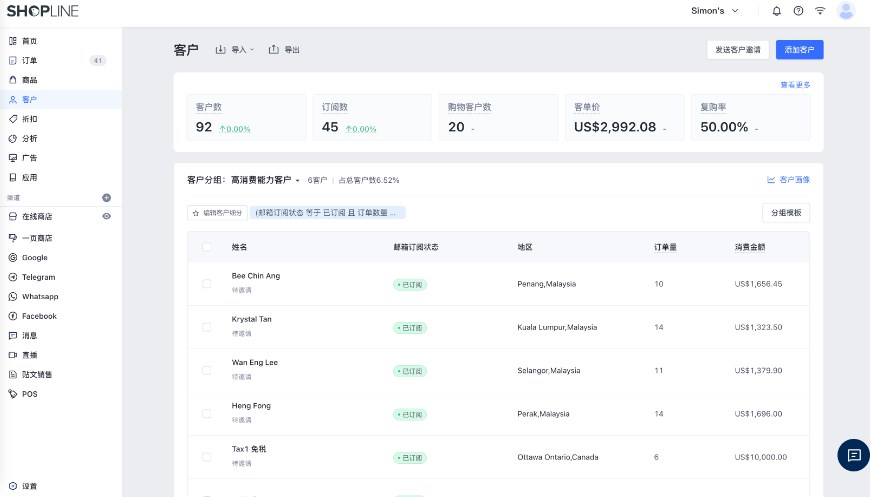871x497 pixels.
Task: Open the user avatar profile icon
Action: point(846,11)
